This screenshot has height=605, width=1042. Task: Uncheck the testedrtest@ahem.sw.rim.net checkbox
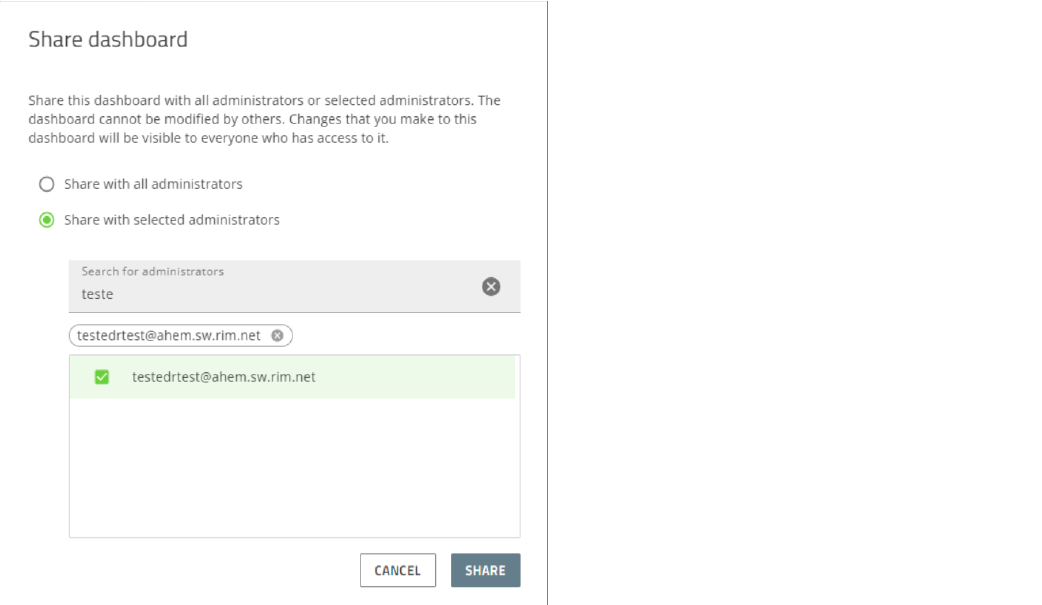102,377
